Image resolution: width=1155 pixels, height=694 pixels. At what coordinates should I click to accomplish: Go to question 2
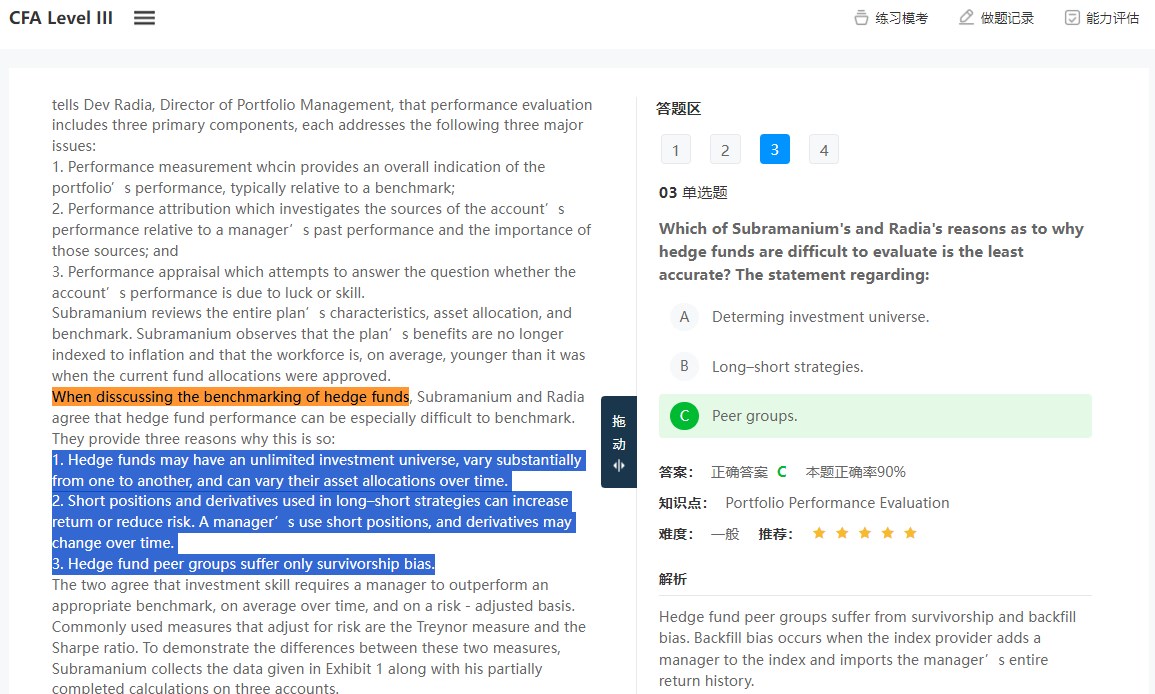point(725,150)
